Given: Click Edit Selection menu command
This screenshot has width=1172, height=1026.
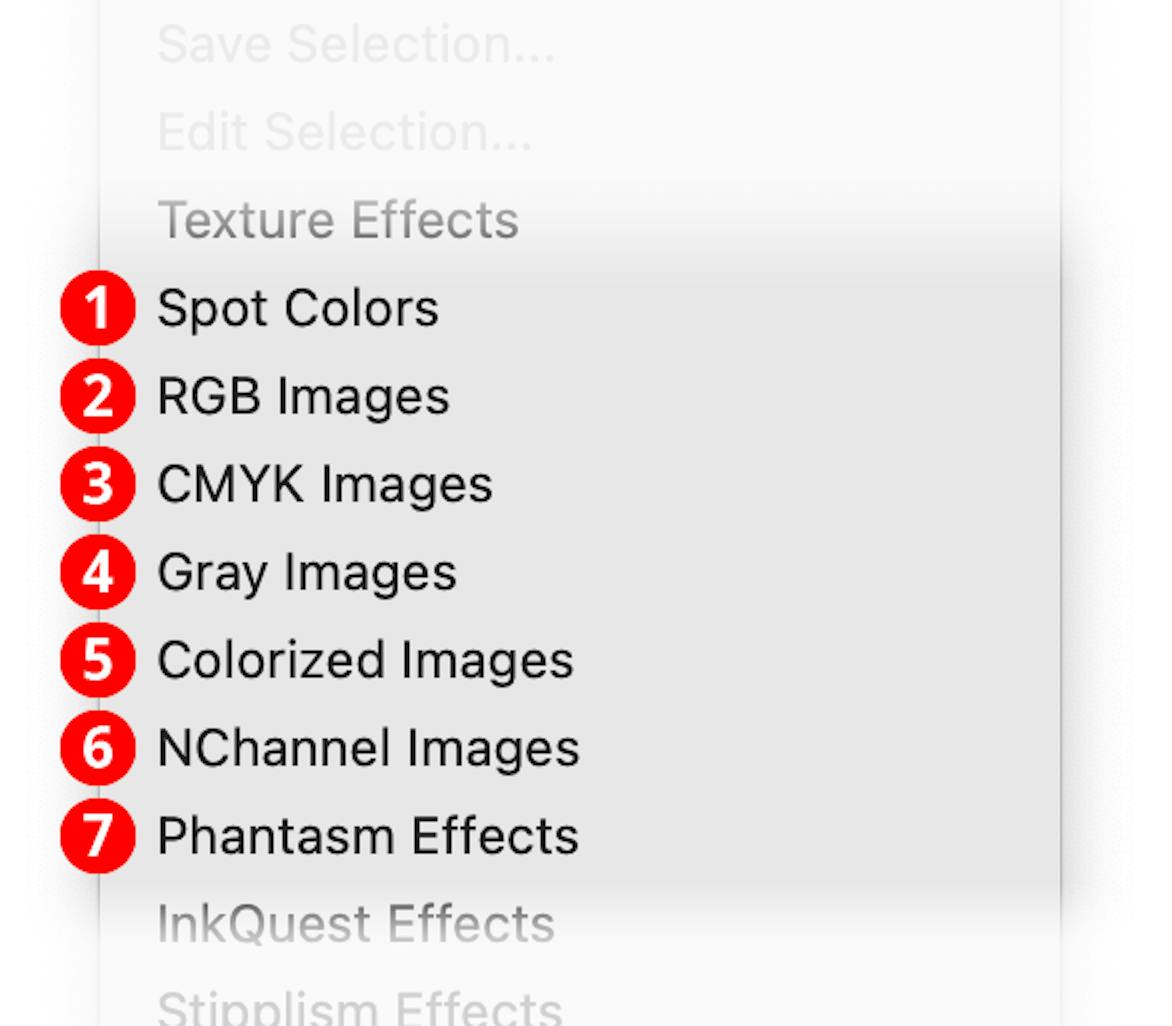Looking at the screenshot, I should (x=344, y=131).
